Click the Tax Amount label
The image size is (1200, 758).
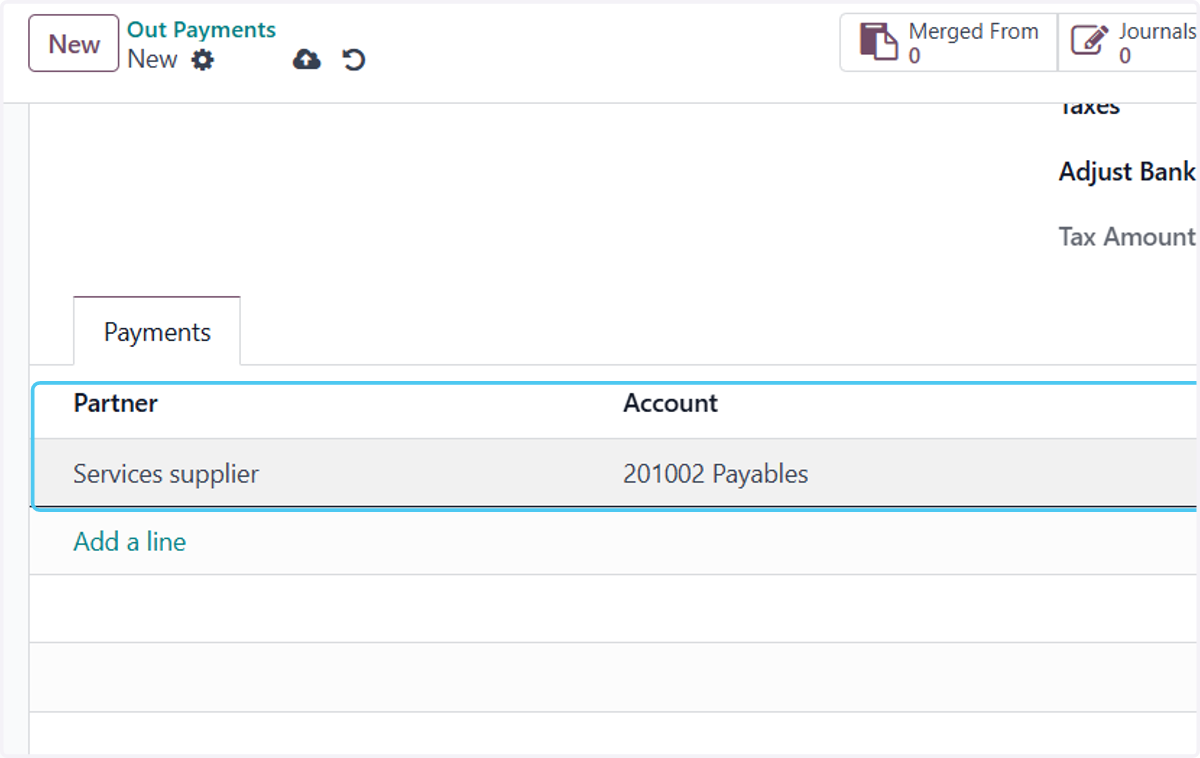pyautogui.click(x=1127, y=237)
